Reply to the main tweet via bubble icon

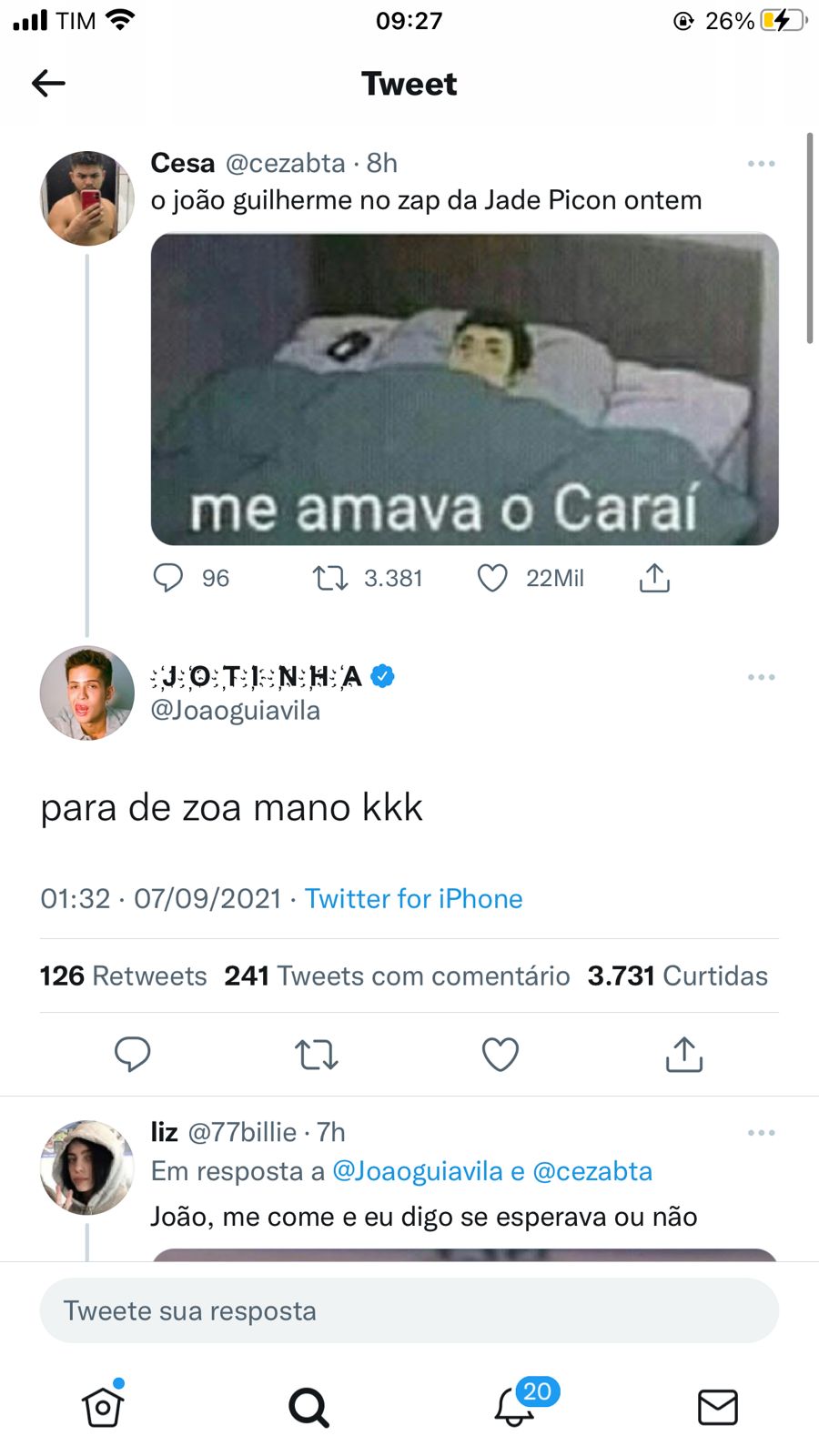tap(132, 1054)
